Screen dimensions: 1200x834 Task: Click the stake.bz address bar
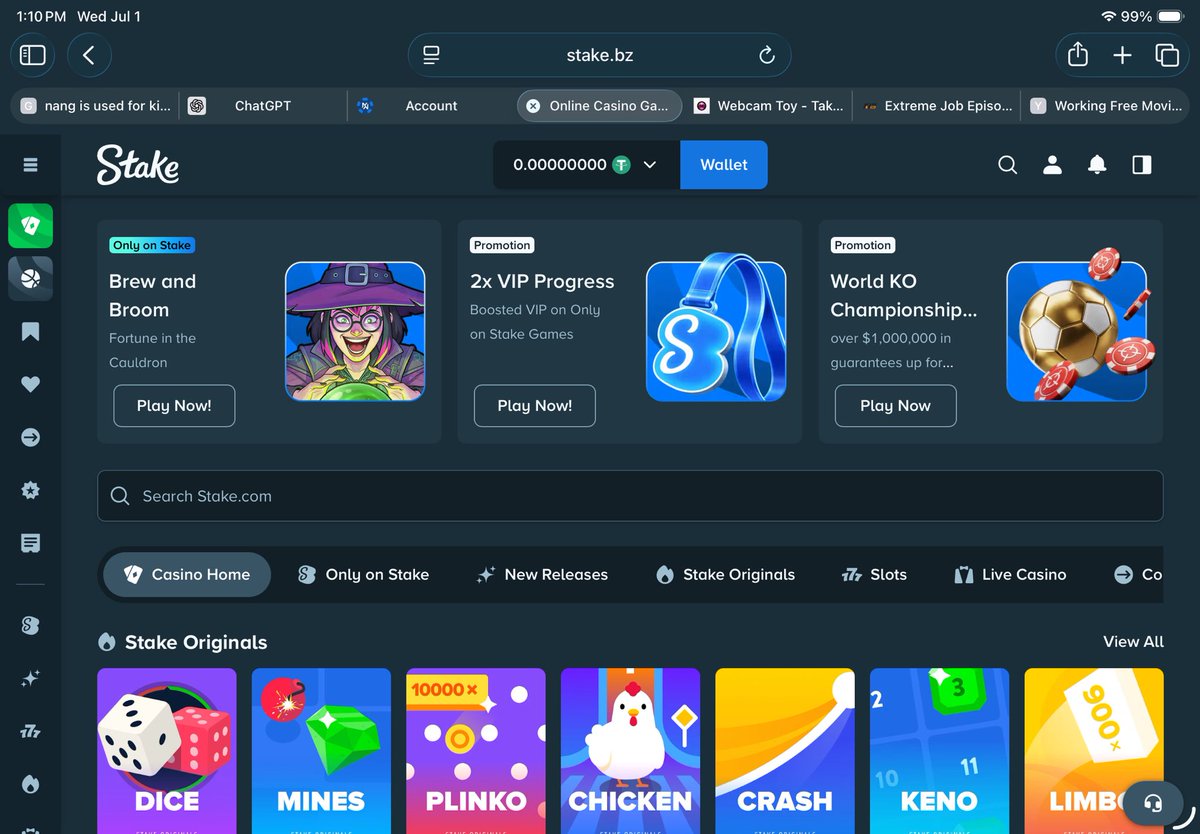click(x=599, y=55)
